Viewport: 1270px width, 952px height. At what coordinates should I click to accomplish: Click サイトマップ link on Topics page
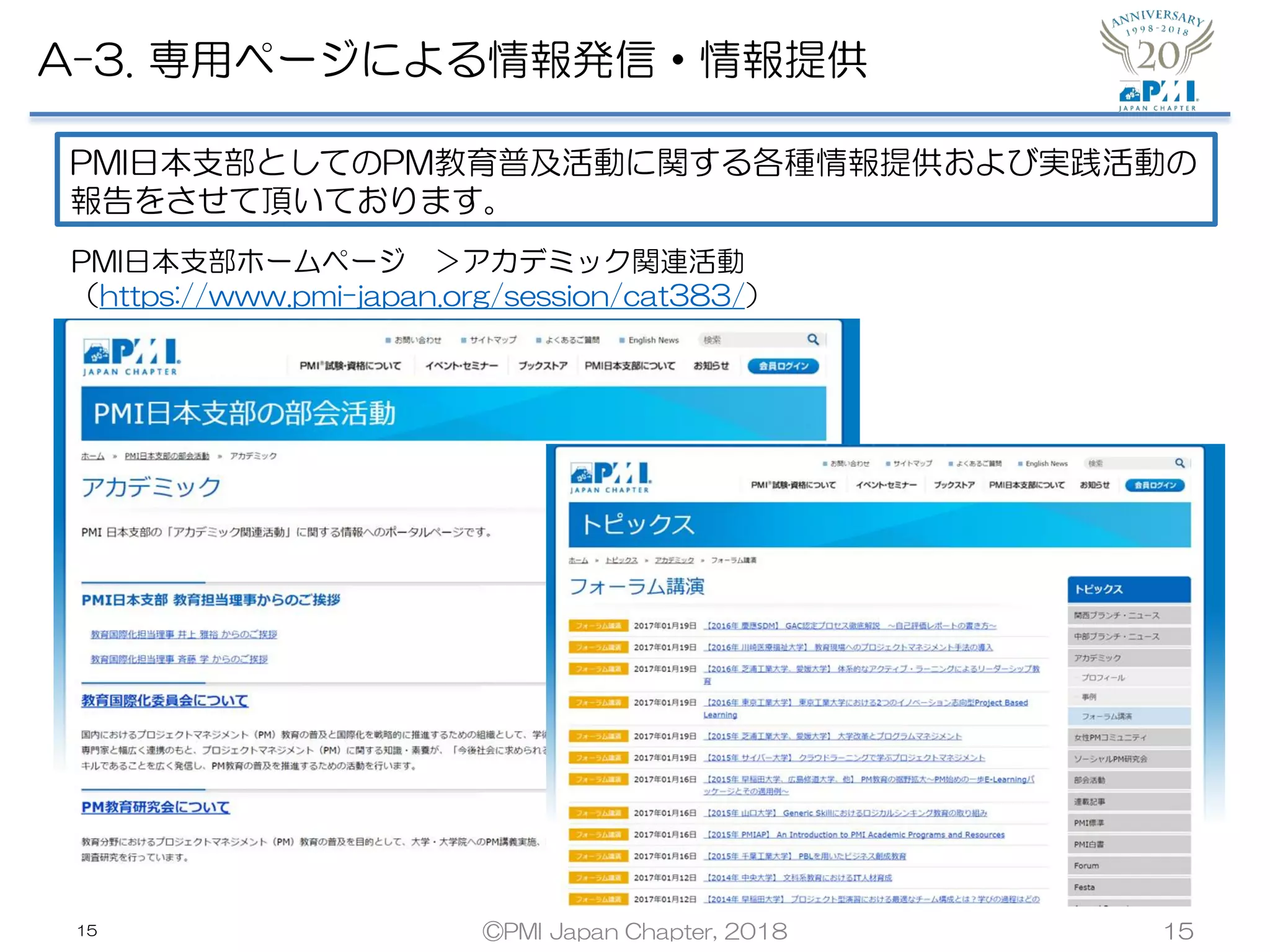(913, 463)
